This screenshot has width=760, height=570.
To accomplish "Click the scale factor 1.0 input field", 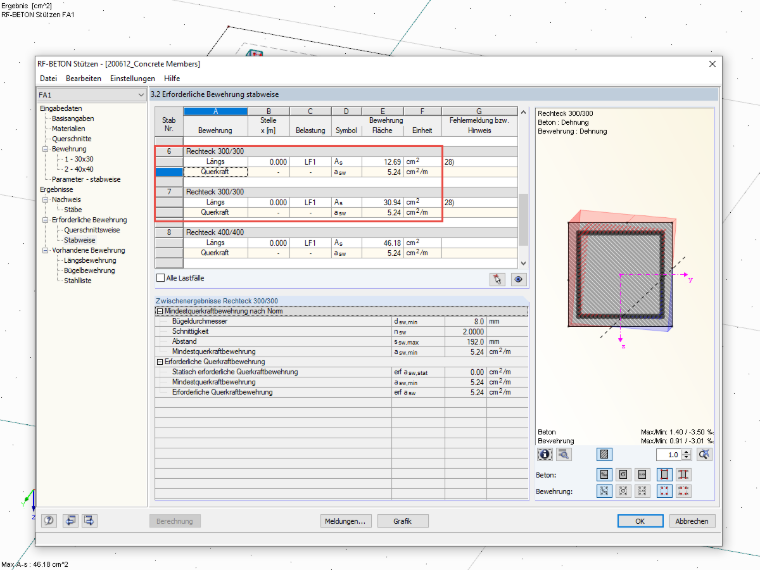I will [669, 454].
